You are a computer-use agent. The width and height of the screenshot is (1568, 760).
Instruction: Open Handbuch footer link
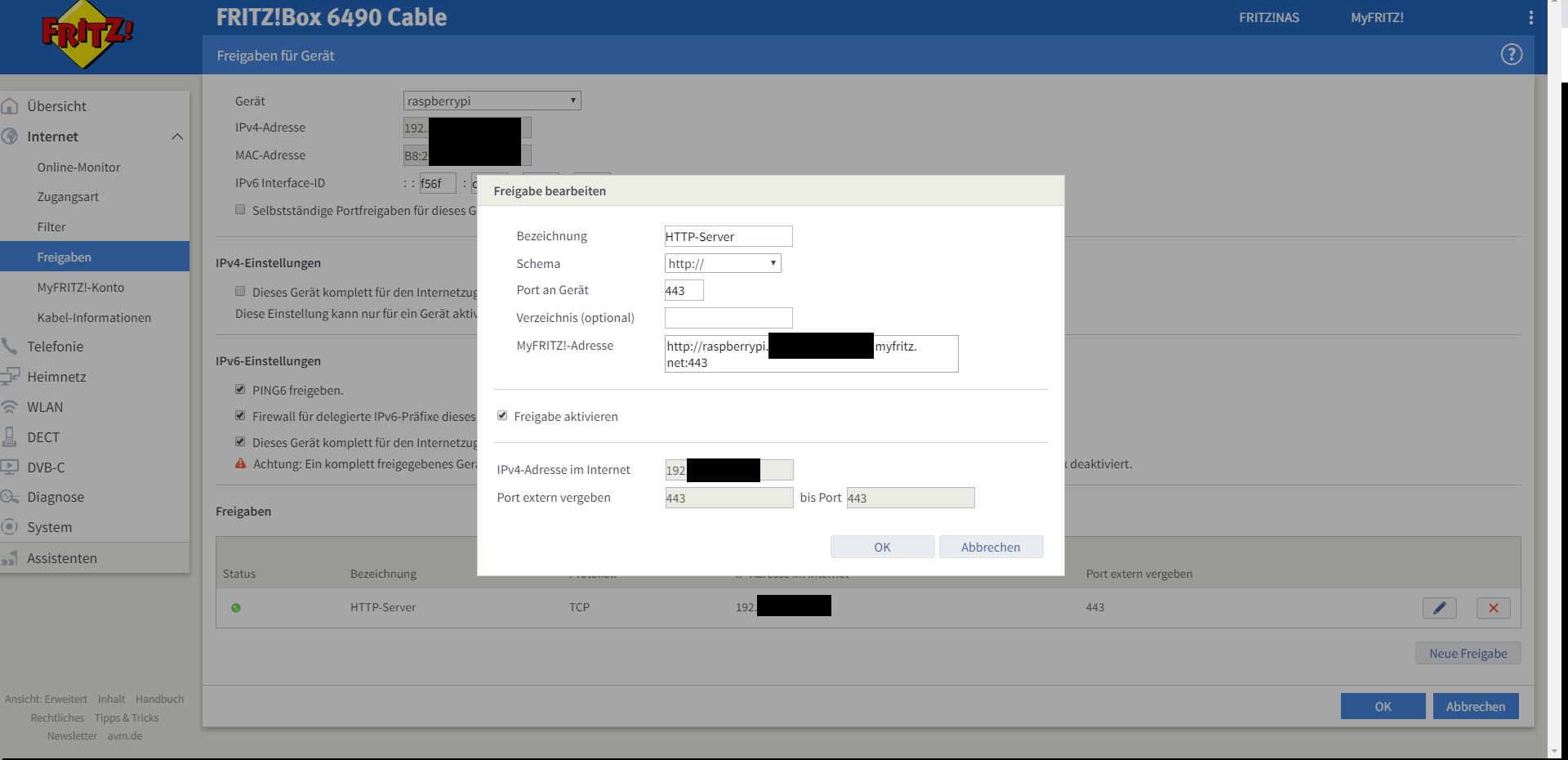(x=160, y=699)
